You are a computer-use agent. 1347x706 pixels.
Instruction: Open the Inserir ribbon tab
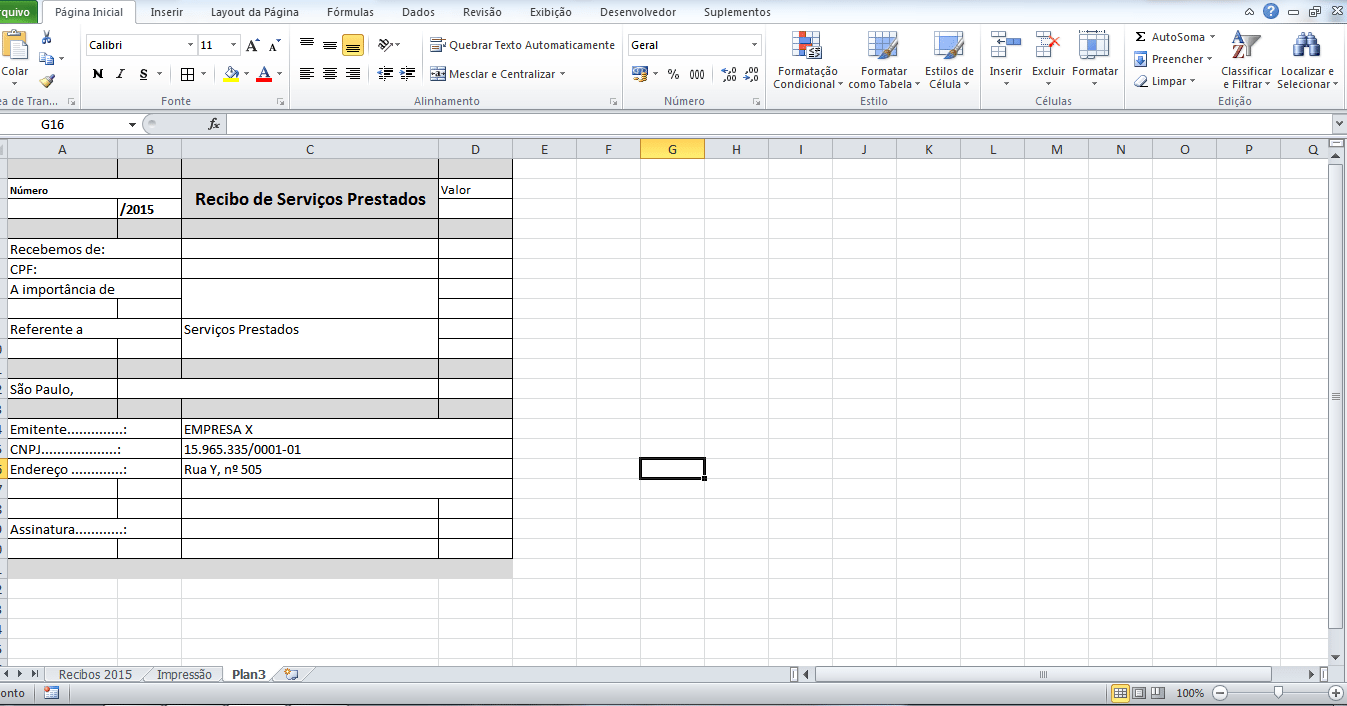[166, 12]
